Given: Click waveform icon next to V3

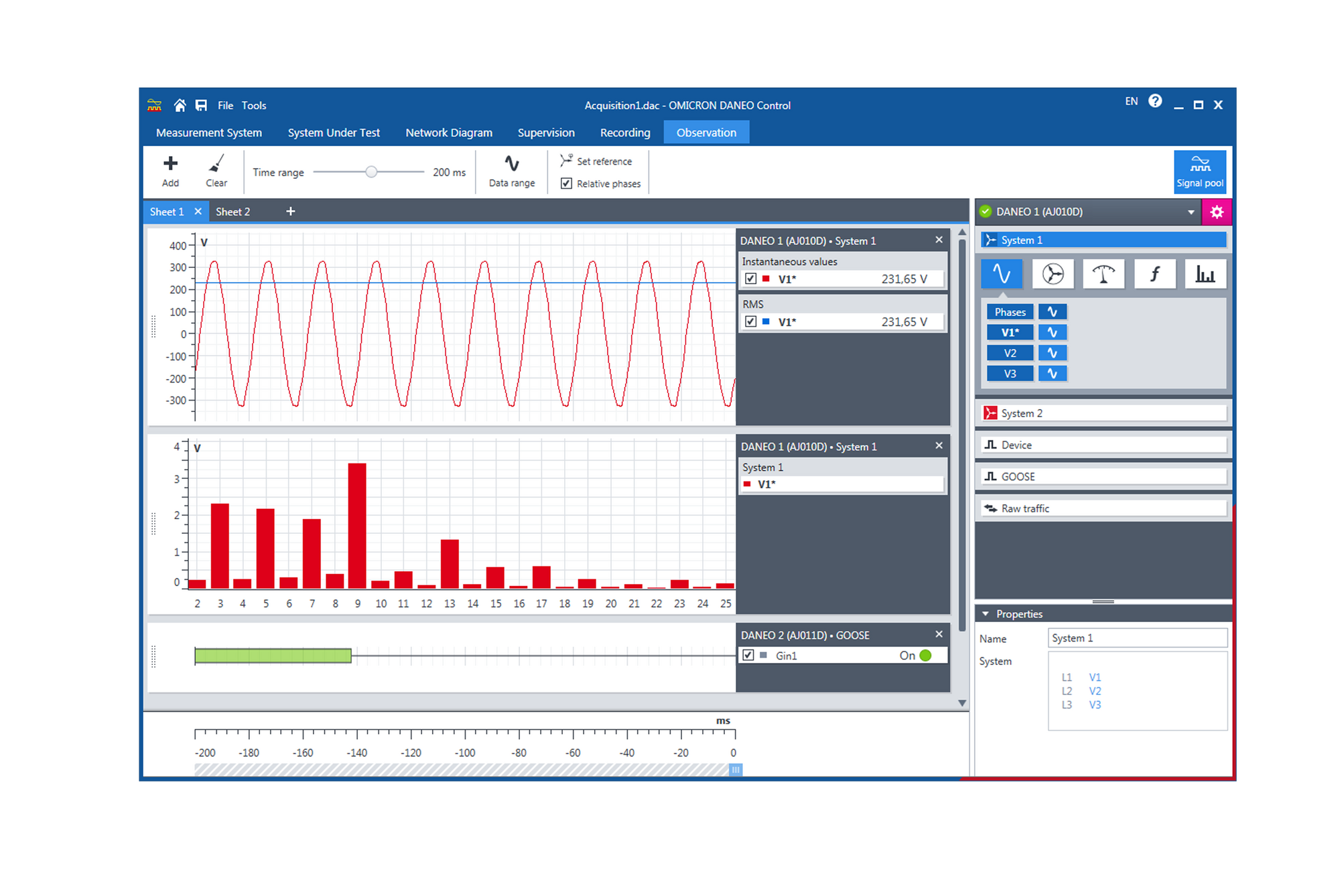Looking at the screenshot, I should click(x=1053, y=374).
